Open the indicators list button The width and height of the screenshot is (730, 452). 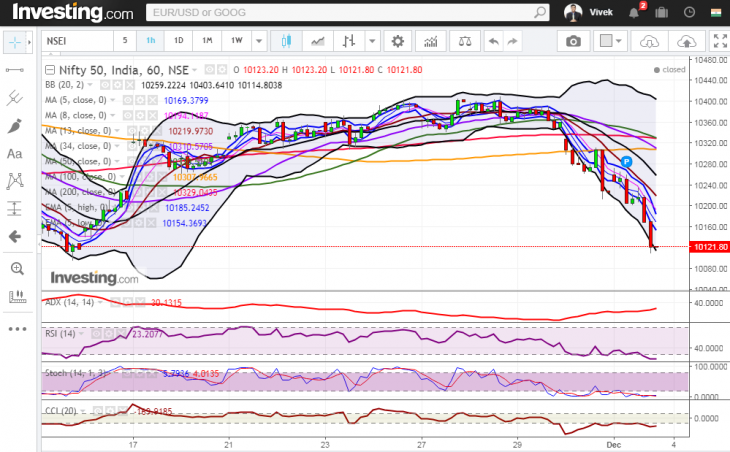pos(431,41)
